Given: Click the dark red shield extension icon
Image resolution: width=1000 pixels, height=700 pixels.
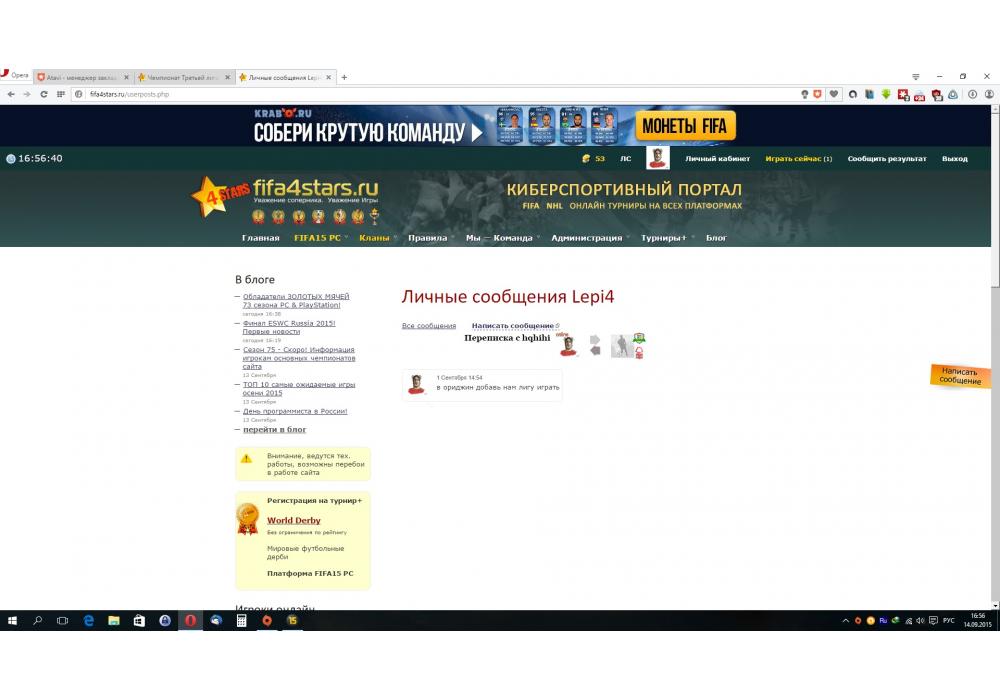Looking at the screenshot, I should pos(937,96).
